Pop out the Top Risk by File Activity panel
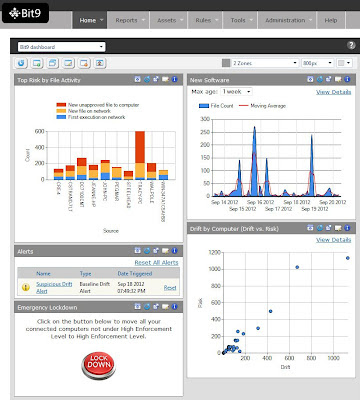Viewport: 360px width, 400px height. click(156, 79)
